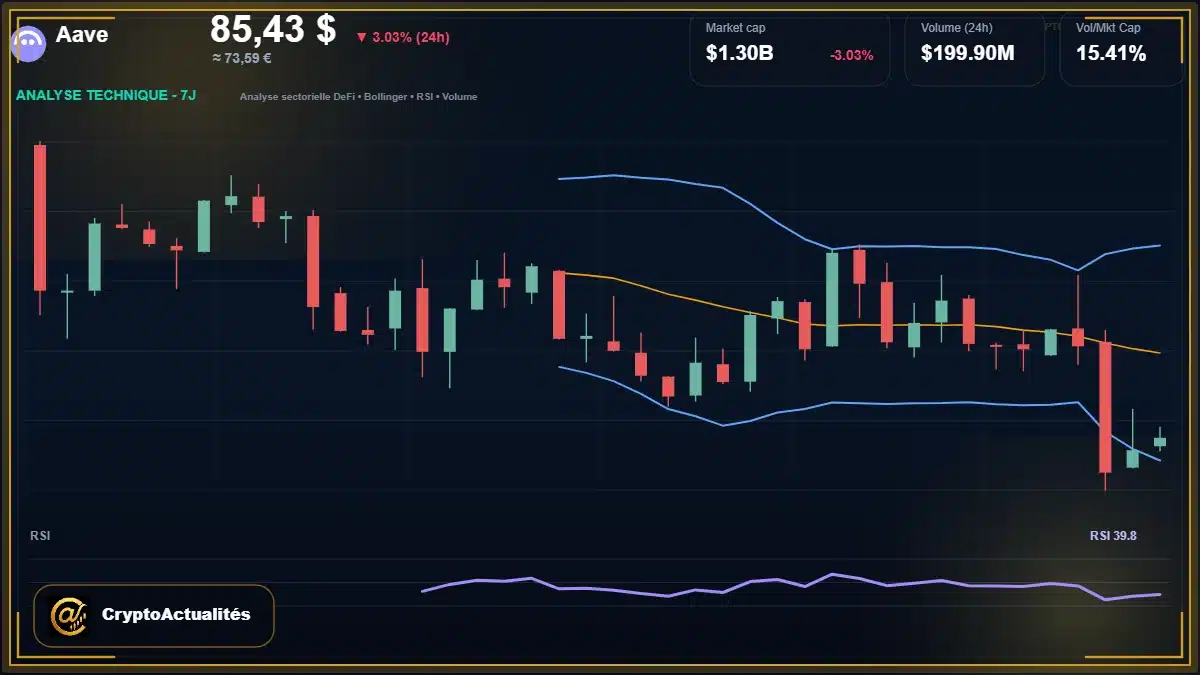
Task: Click the red down-triangle next to 3.03% (24h)
Action: [x=361, y=37]
